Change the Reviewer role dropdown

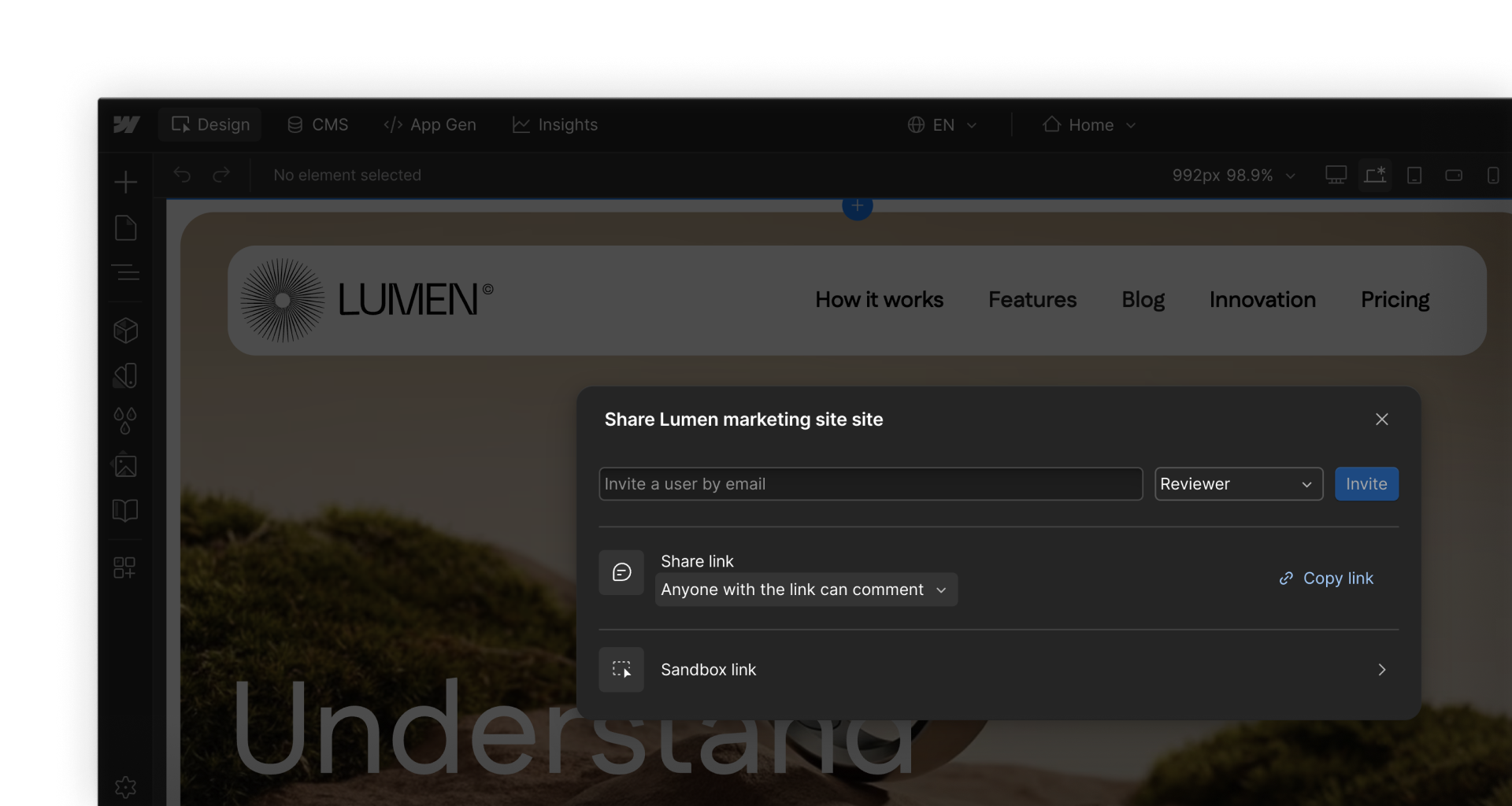pos(1238,483)
